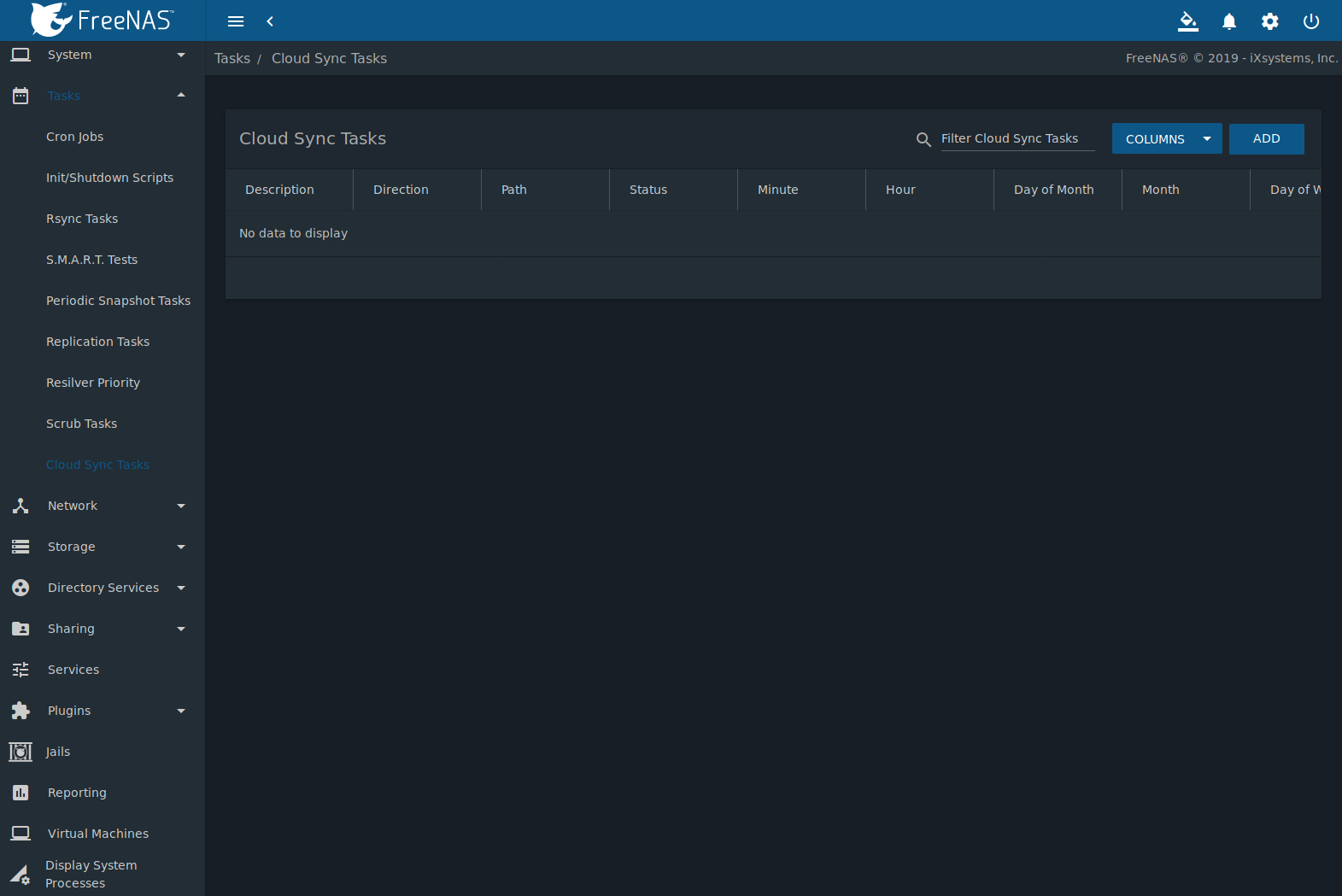Screen dimensions: 1342x896
Task: Open Rsync Tasks
Action: [82, 219]
